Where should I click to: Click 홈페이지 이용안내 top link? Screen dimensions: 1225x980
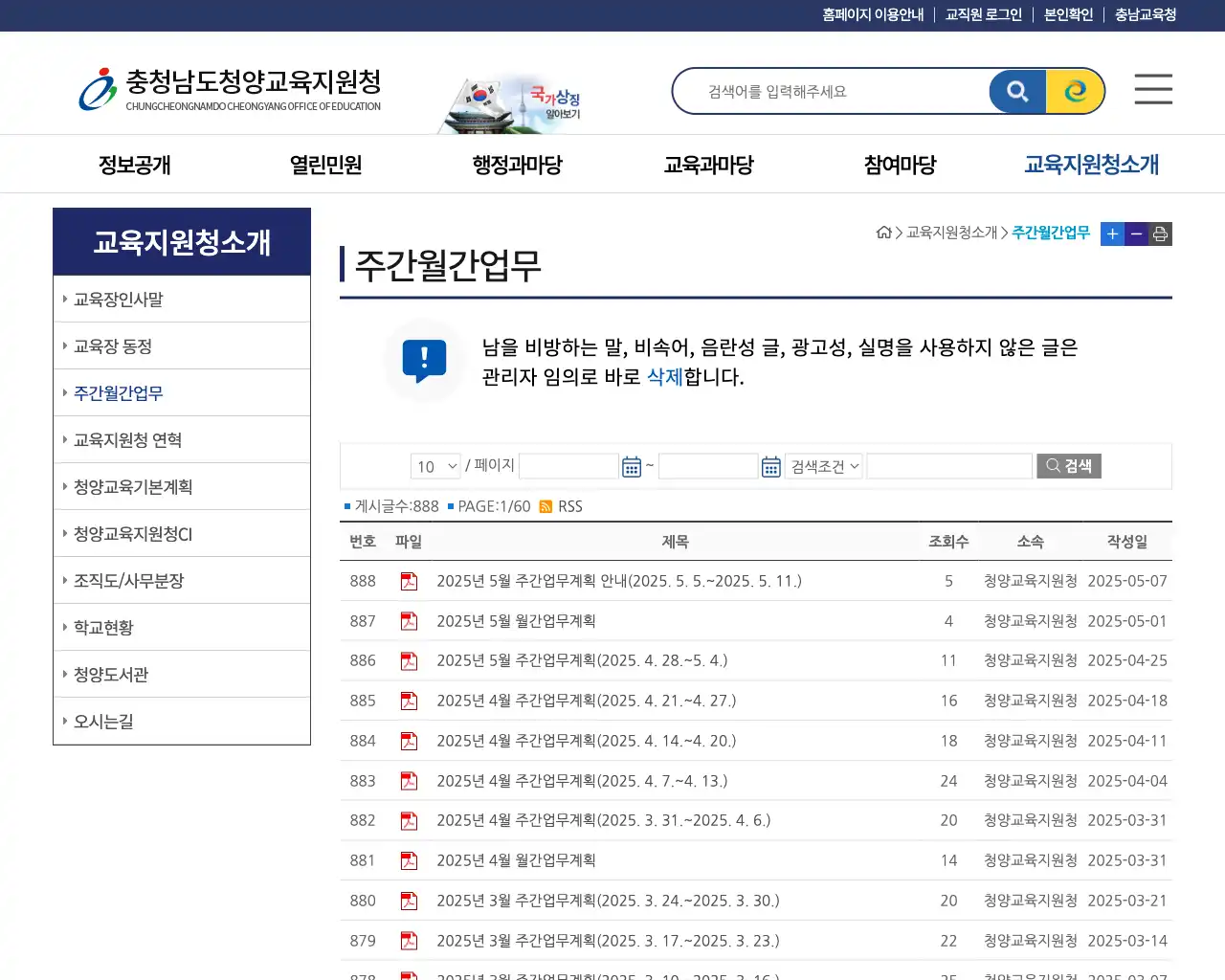[873, 14]
